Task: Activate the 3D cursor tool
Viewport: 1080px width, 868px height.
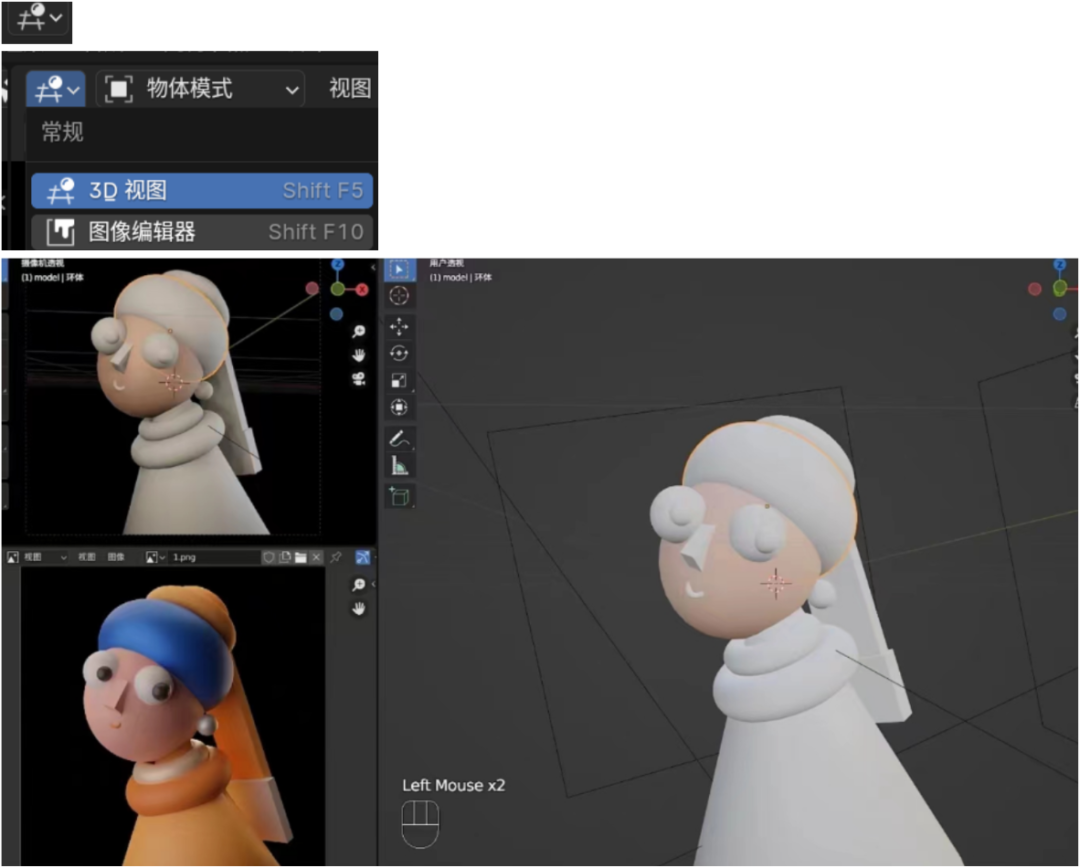Action: (x=399, y=296)
